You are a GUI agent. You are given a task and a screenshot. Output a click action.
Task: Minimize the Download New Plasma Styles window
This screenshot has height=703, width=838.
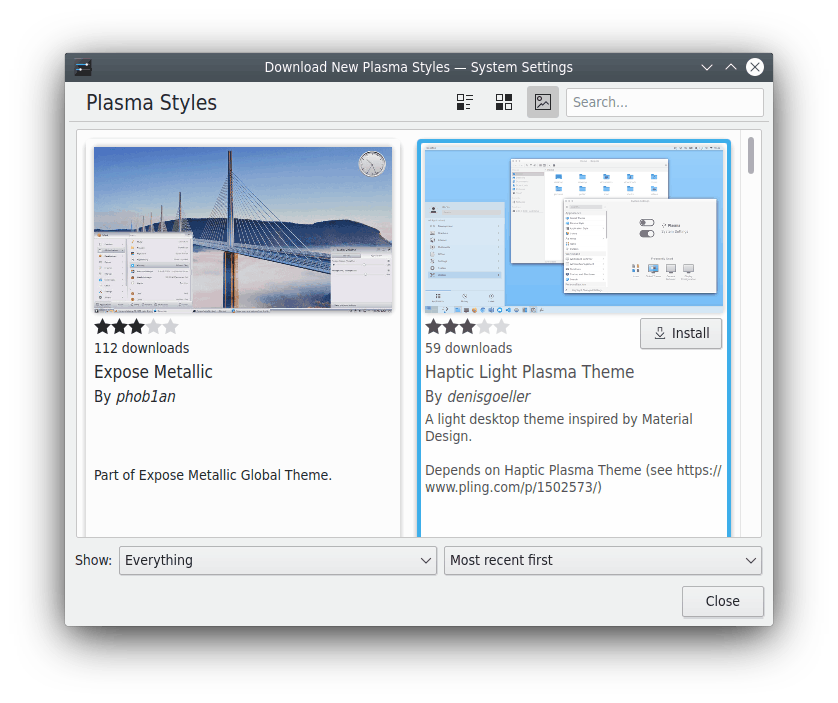[x=707, y=67]
